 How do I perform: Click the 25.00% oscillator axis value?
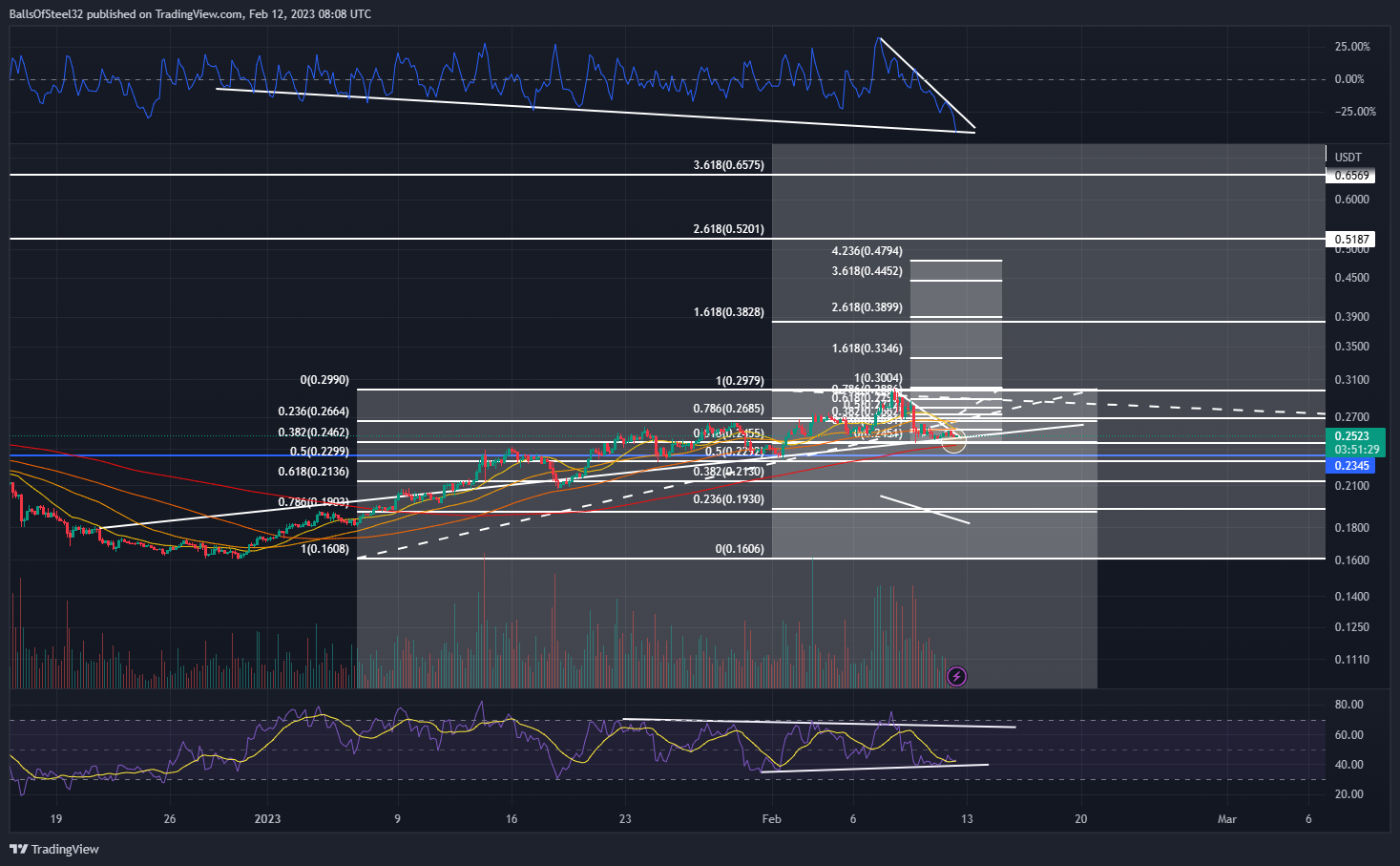1352,47
